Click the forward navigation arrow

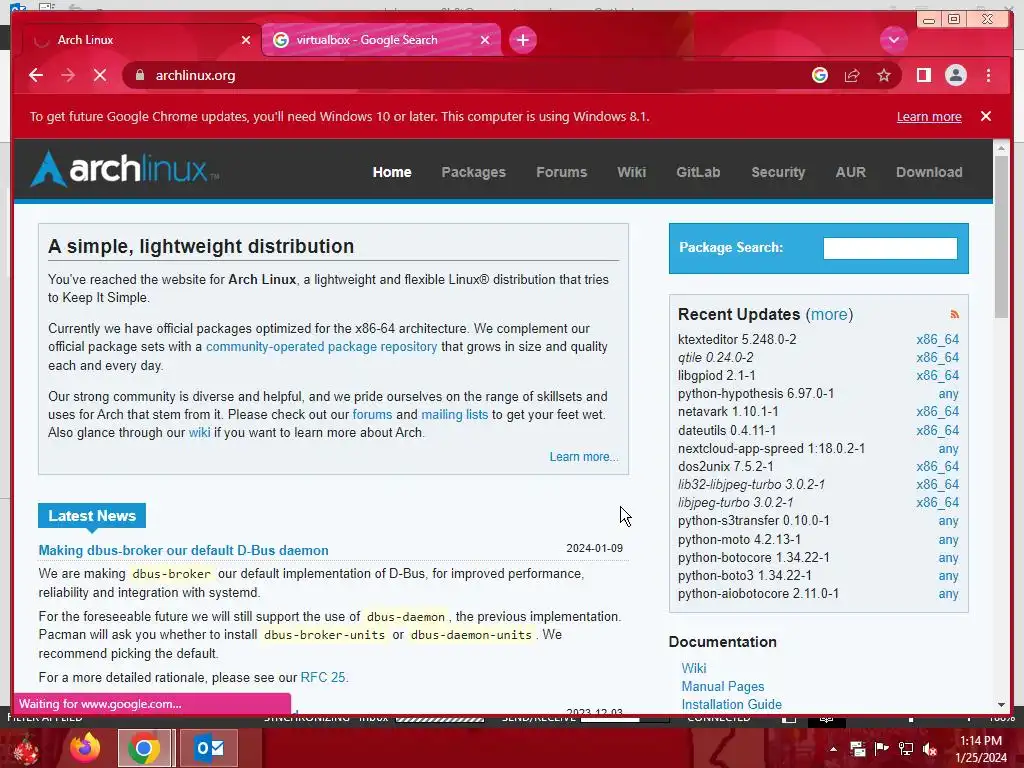coord(68,76)
